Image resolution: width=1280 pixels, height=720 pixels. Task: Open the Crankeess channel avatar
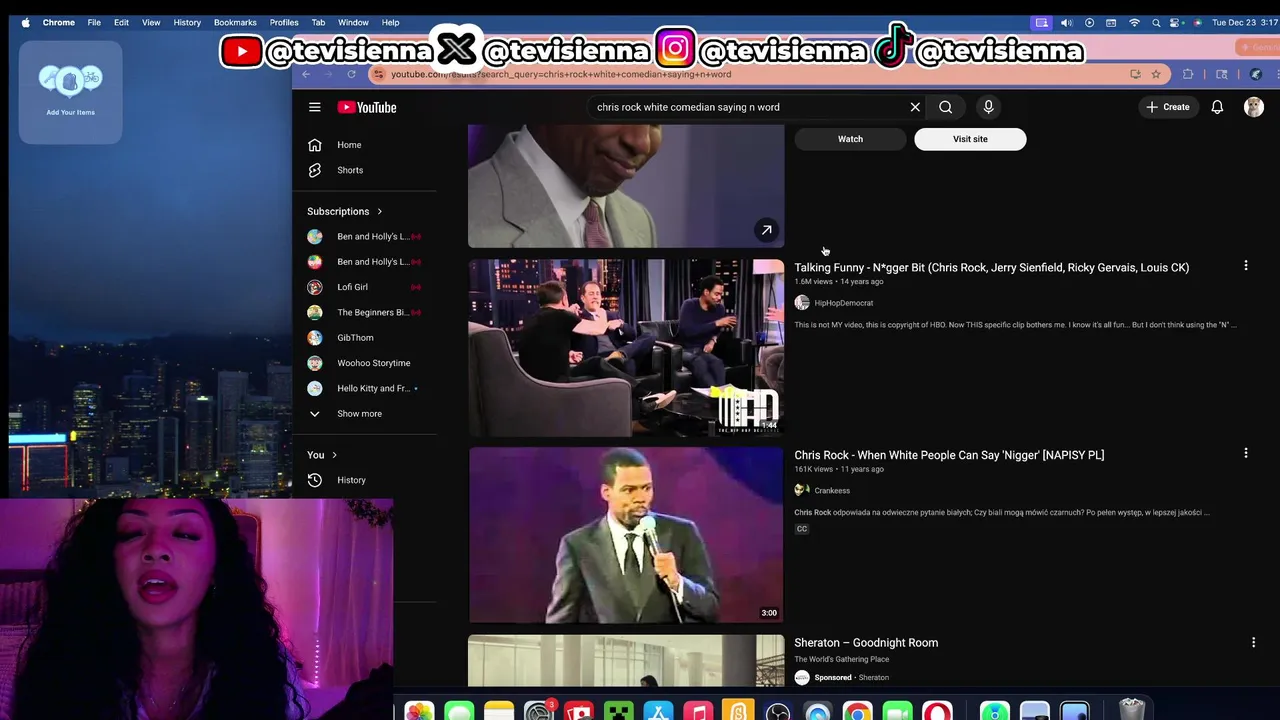tap(802, 490)
